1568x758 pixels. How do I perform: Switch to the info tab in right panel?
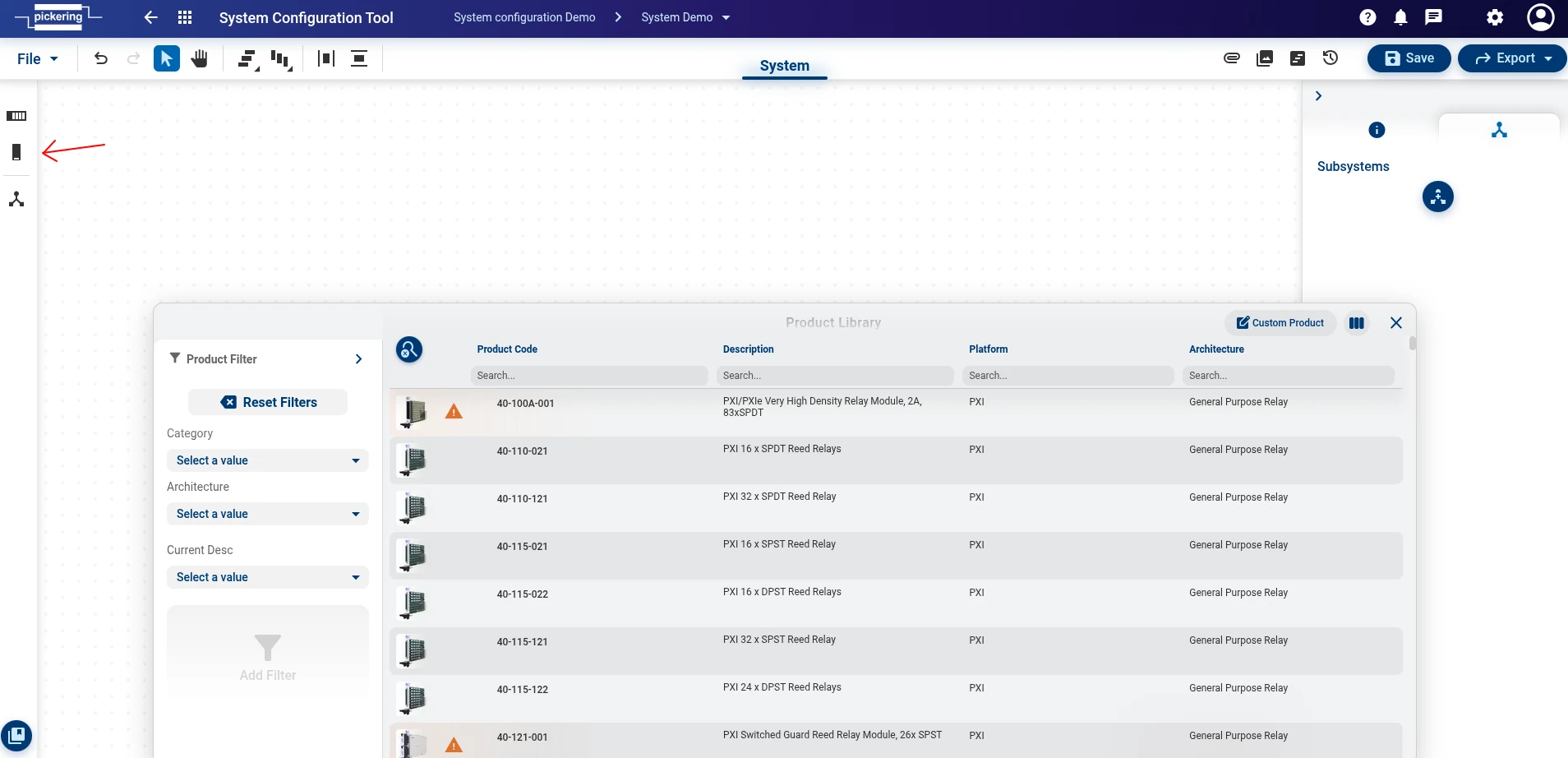(1377, 130)
